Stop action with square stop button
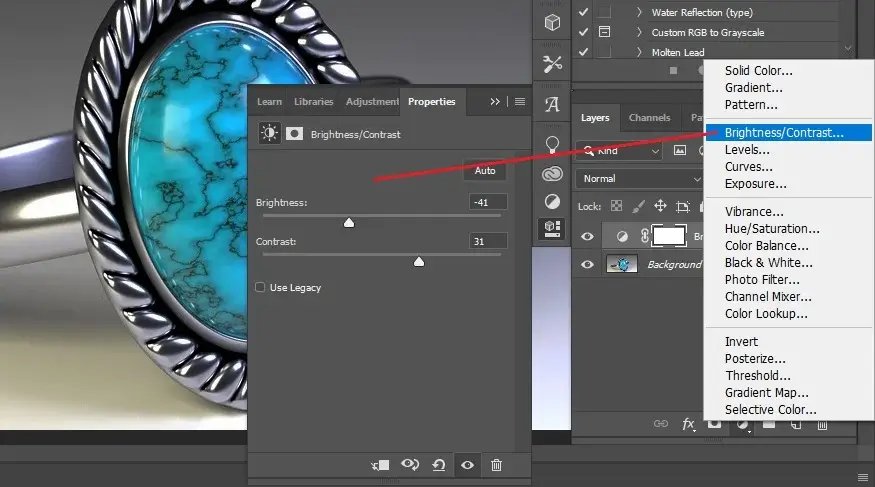Screen dimensions: 875x487 [x=674, y=71]
